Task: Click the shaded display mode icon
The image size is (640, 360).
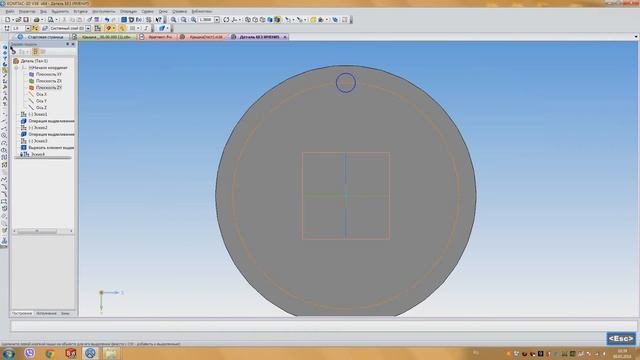Action: pos(270,20)
